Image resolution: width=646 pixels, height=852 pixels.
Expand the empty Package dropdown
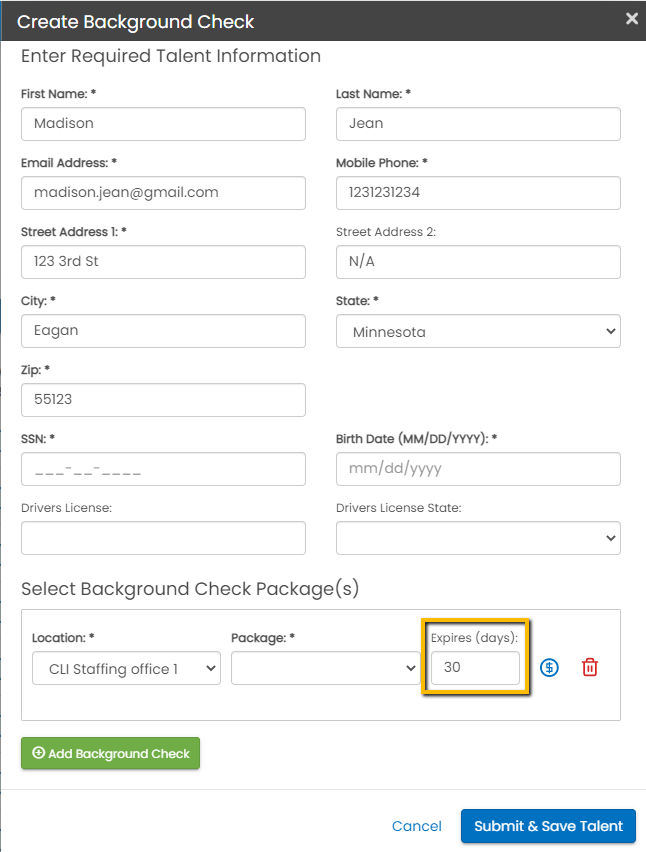click(x=325, y=669)
